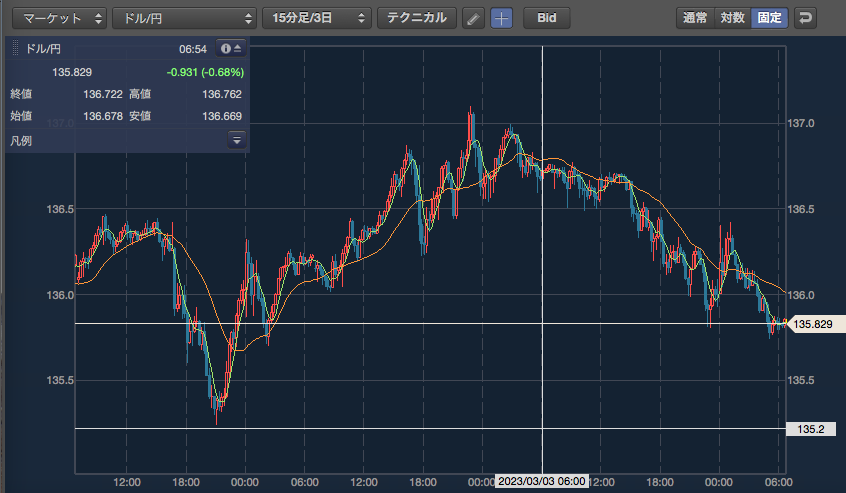Viewport: 846px width, 493px height.
Task: Click the 137.0 right axis label
Action: (x=801, y=124)
